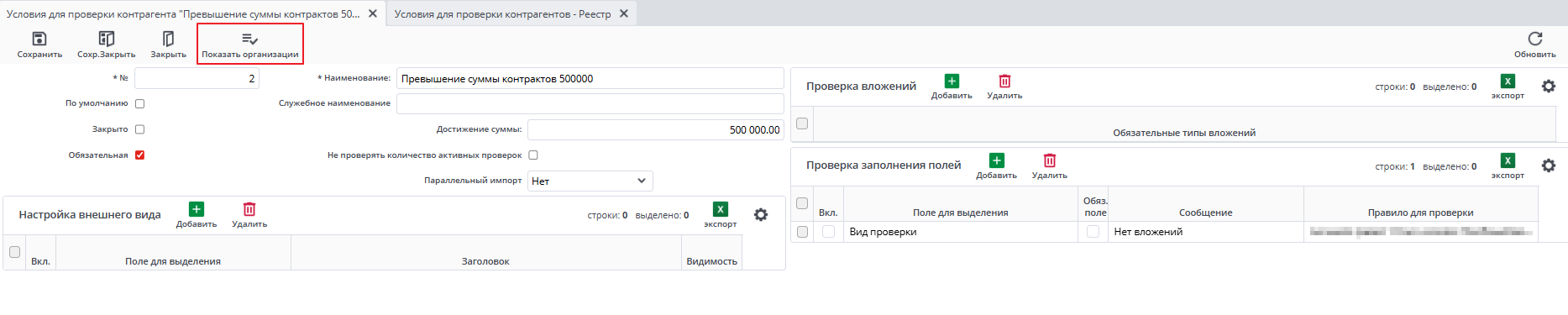Click Вид проверки cell
The width and height of the screenshot is (1568, 315).
coord(960,232)
